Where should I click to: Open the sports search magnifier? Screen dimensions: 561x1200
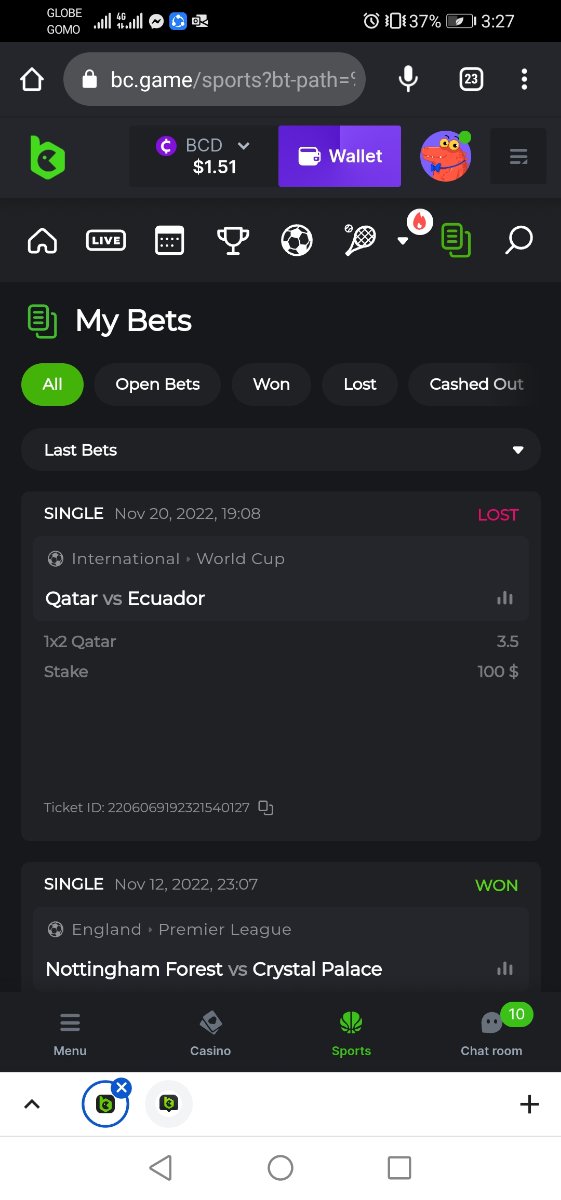point(518,240)
